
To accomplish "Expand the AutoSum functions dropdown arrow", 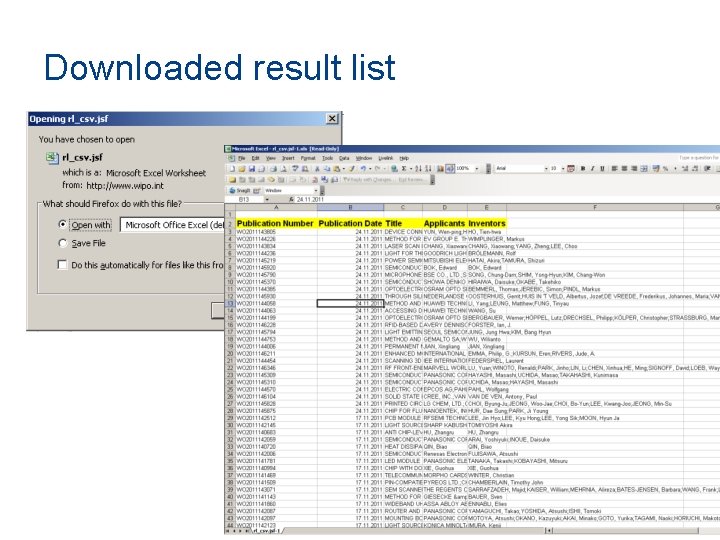I will (411, 169).
